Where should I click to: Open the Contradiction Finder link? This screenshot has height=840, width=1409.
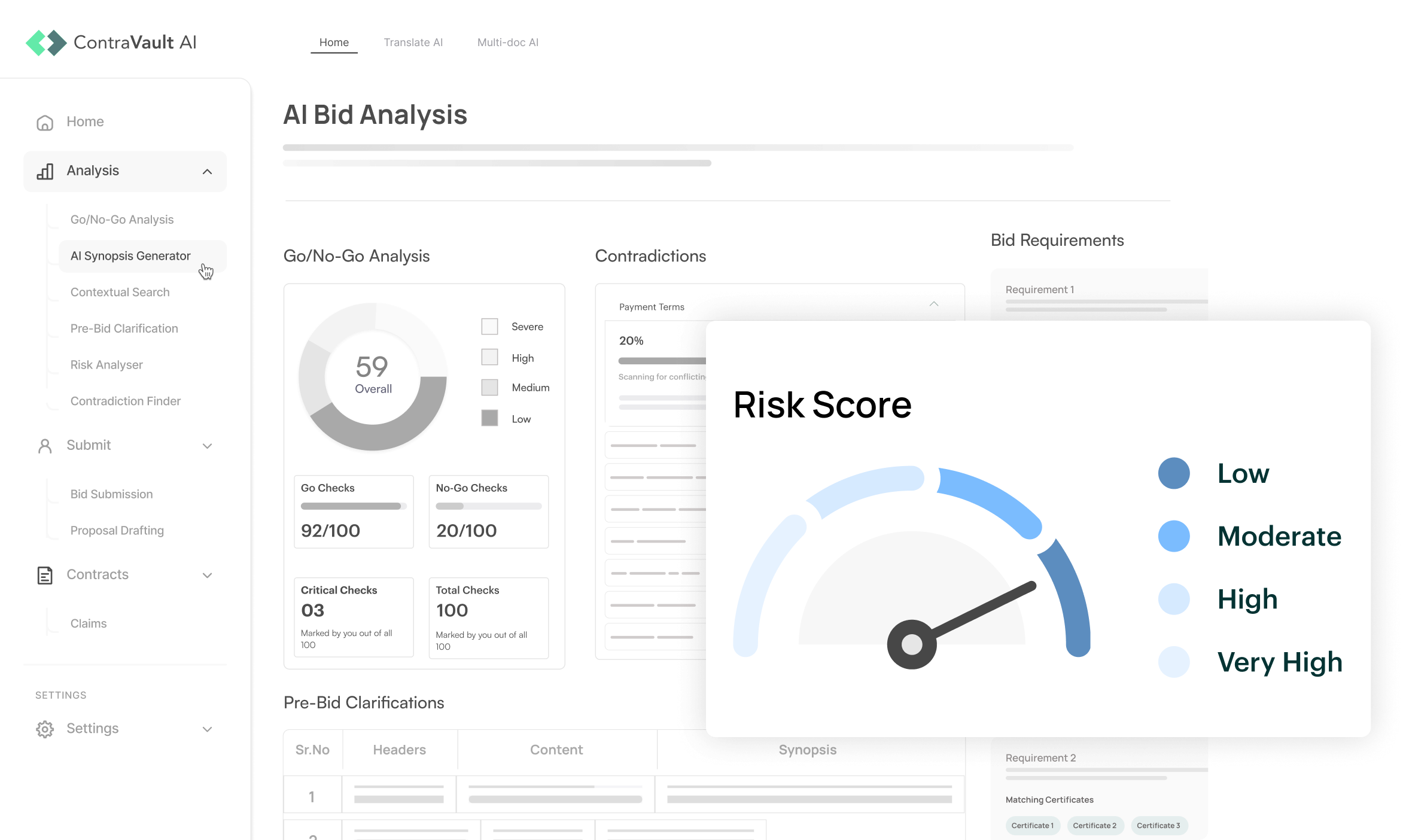[126, 401]
